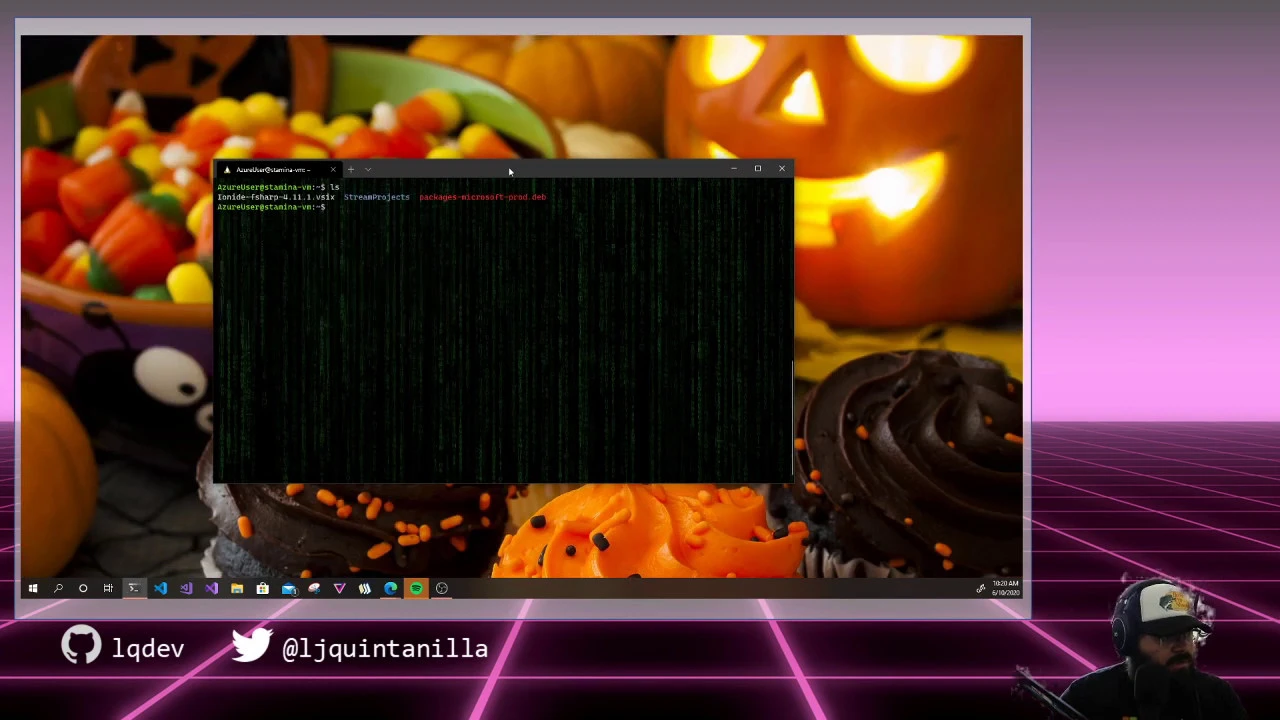Image resolution: width=1280 pixels, height=720 pixels.
Task: Select Windows Terminal taskbar icon
Action: point(133,588)
